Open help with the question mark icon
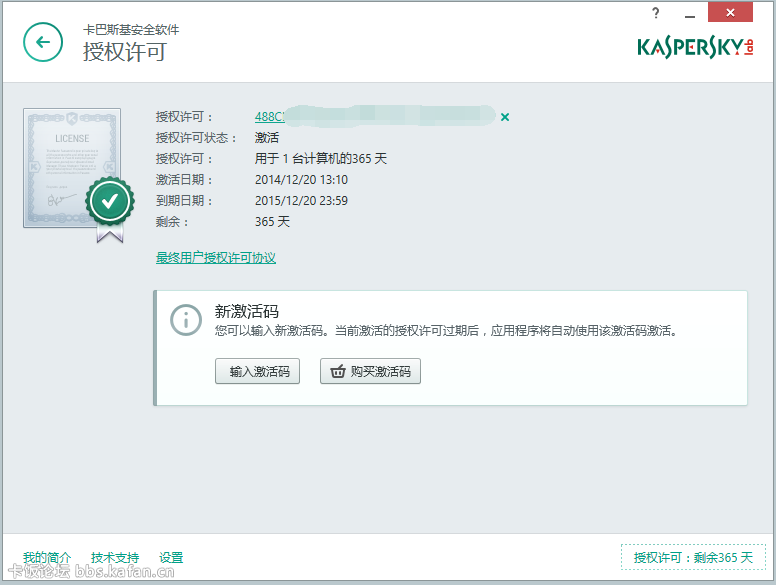Image resolution: width=776 pixels, height=587 pixels. point(656,13)
